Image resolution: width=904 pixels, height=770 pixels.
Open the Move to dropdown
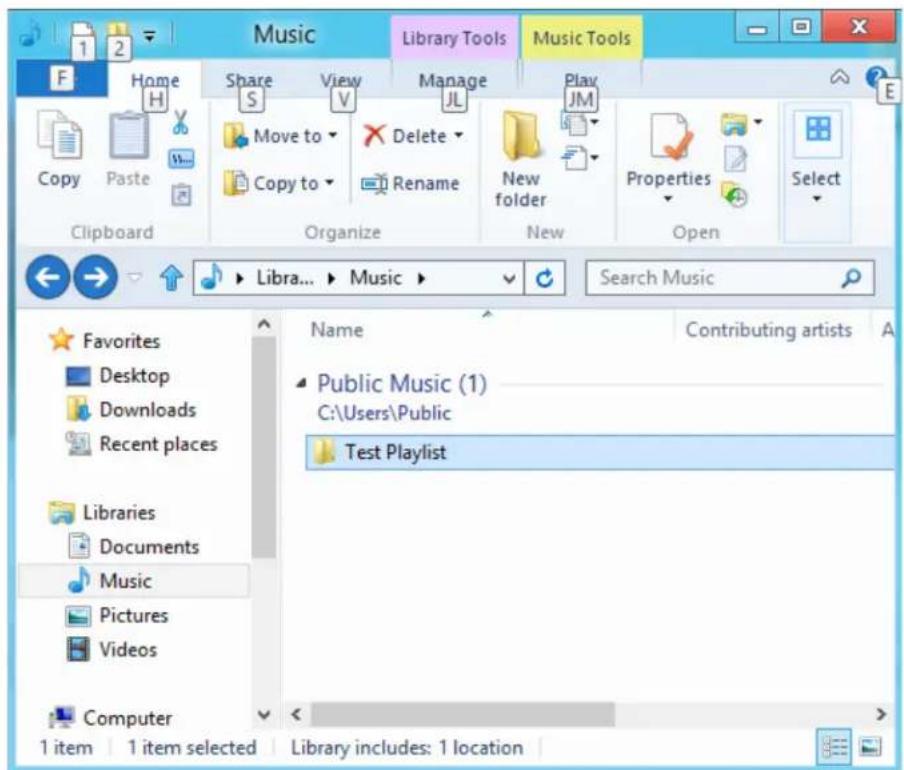(x=280, y=137)
